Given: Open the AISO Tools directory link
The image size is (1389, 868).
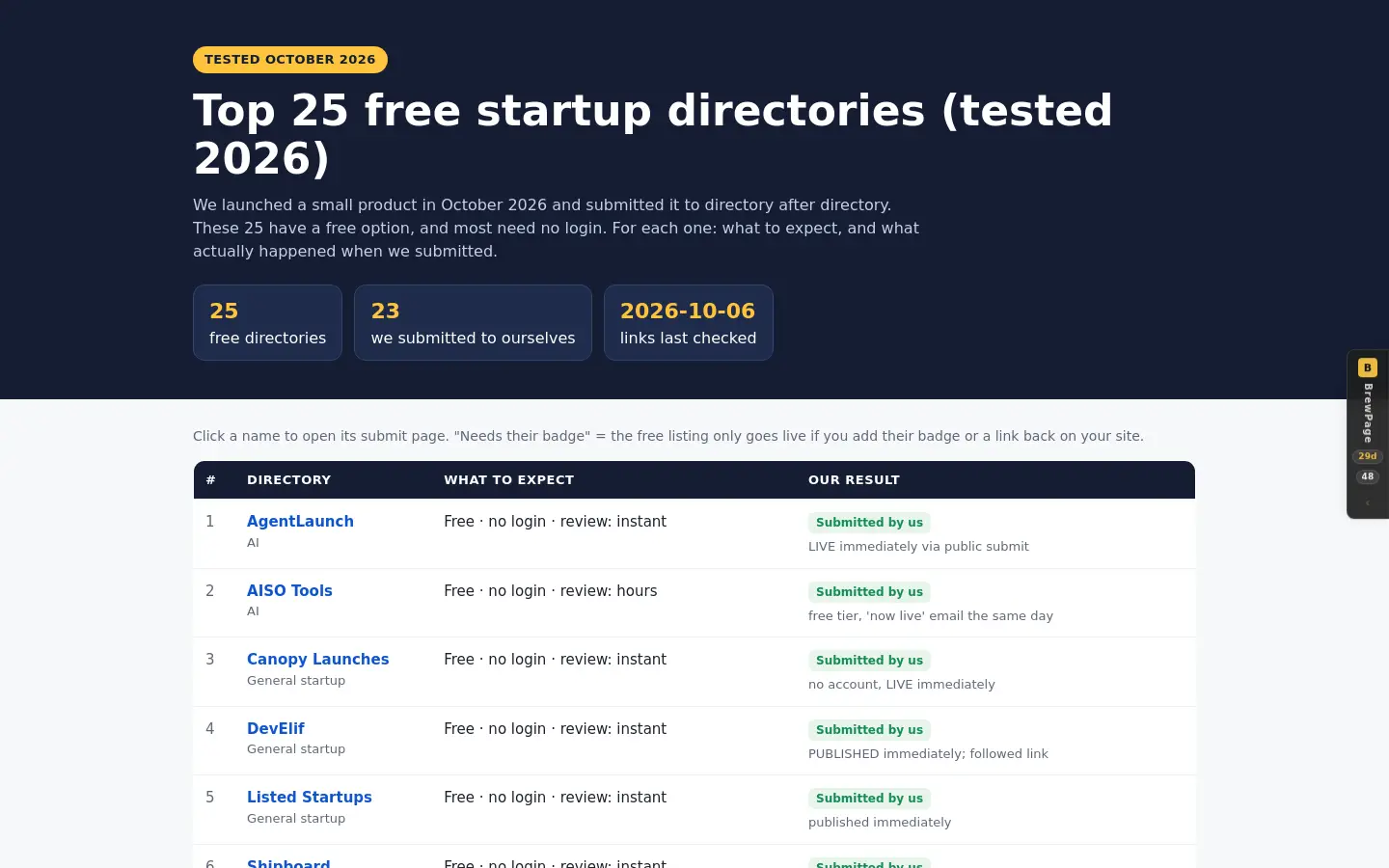Looking at the screenshot, I should [289, 590].
